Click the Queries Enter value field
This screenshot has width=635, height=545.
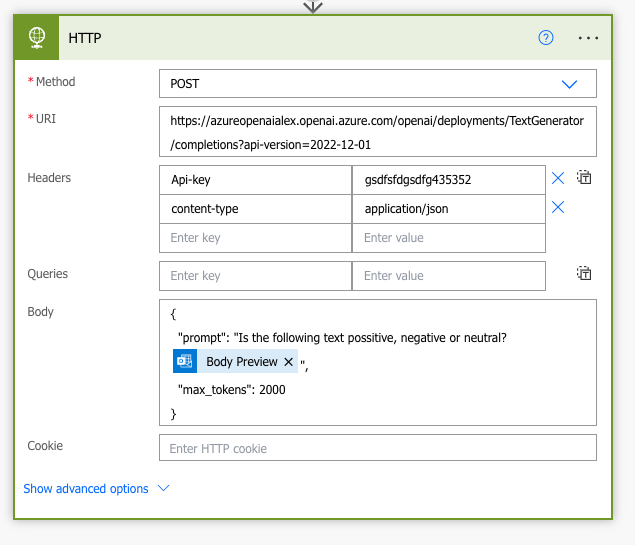[448, 276]
